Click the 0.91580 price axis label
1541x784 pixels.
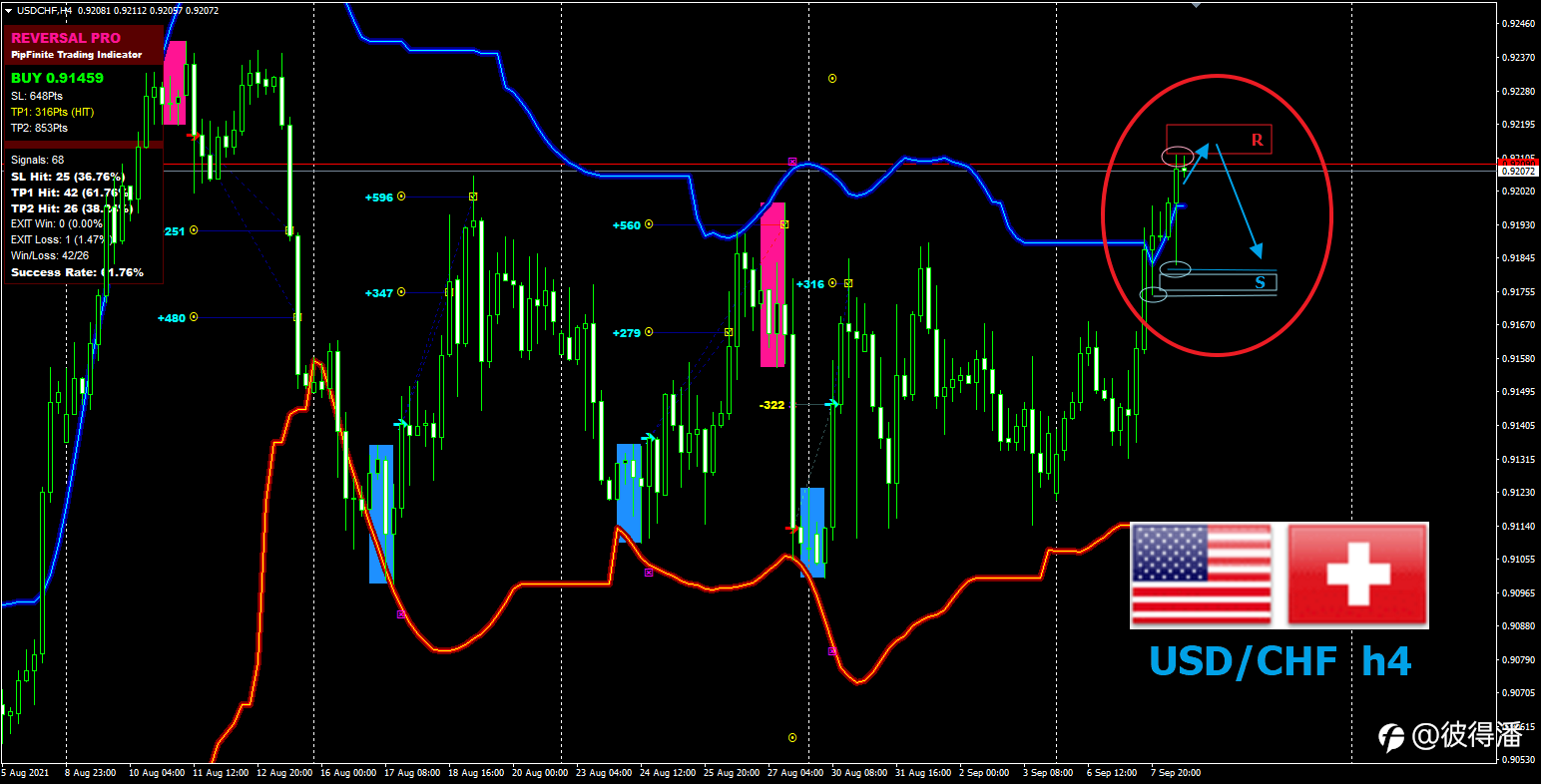(1517, 358)
